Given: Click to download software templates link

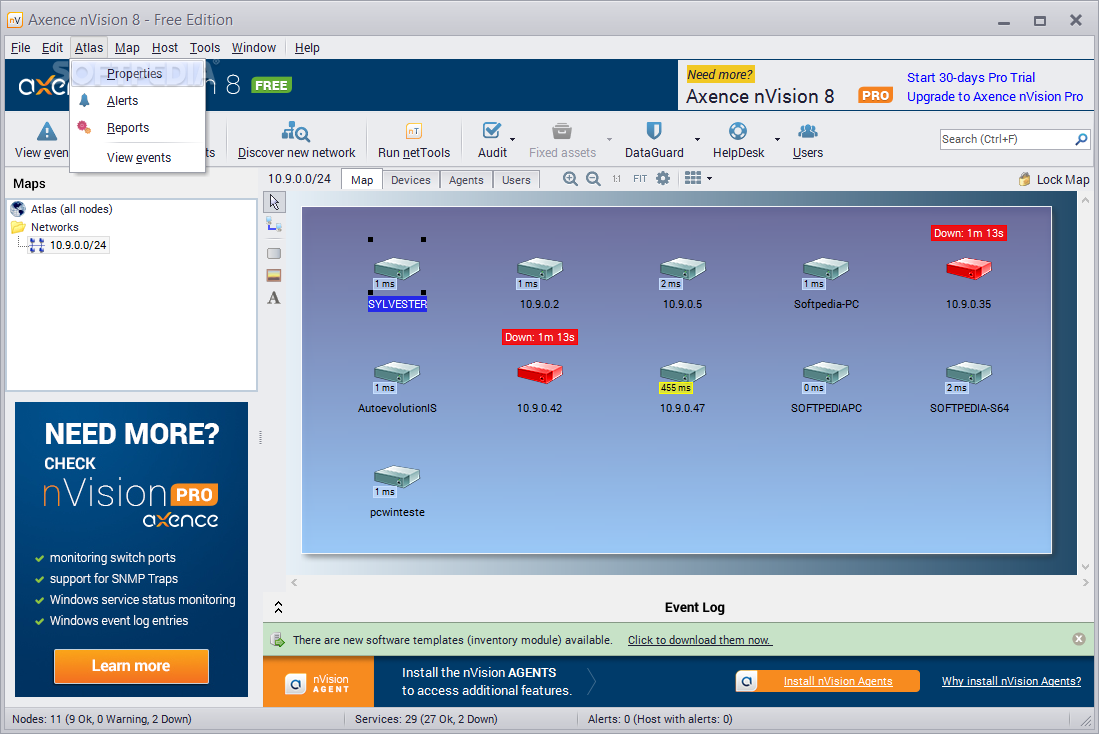Looking at the screenshot, I should coord(699,640).
